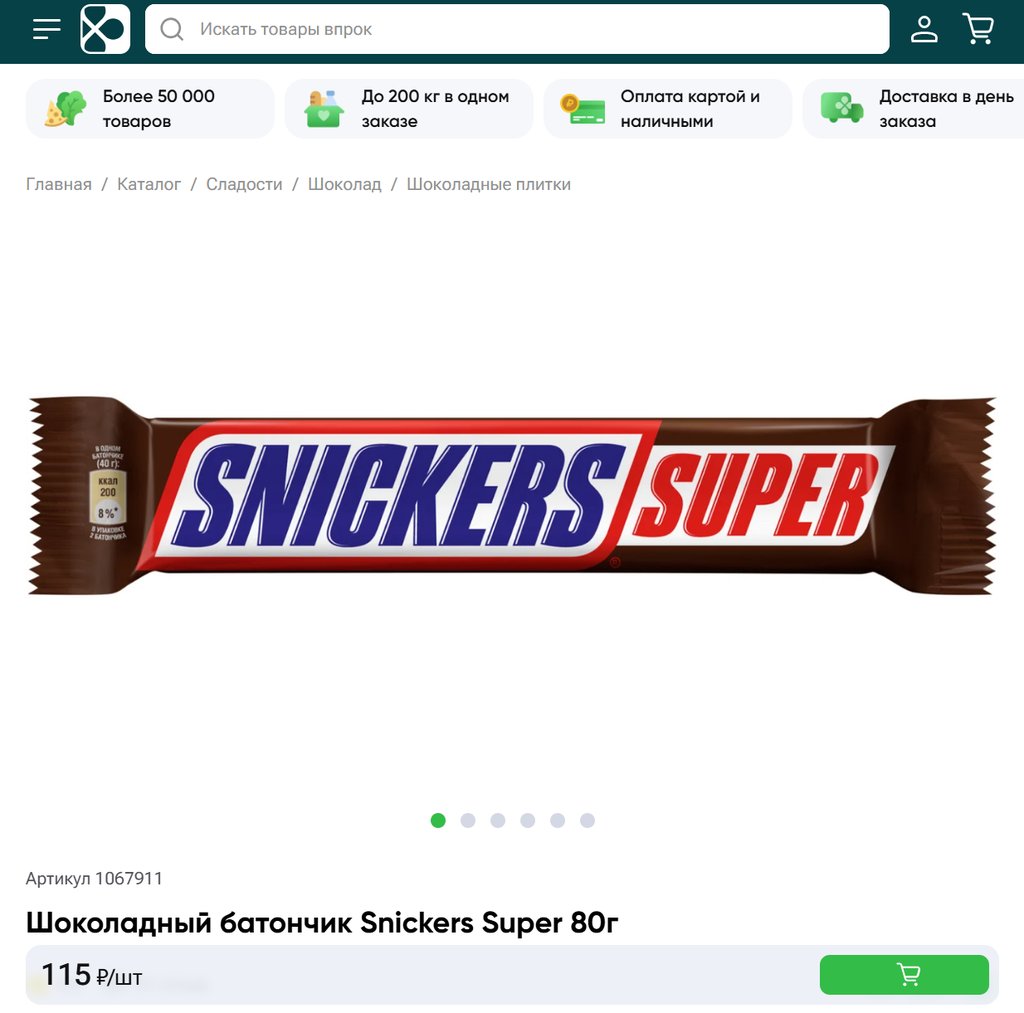Open the shopping cart in the header

tap(978, 29)
